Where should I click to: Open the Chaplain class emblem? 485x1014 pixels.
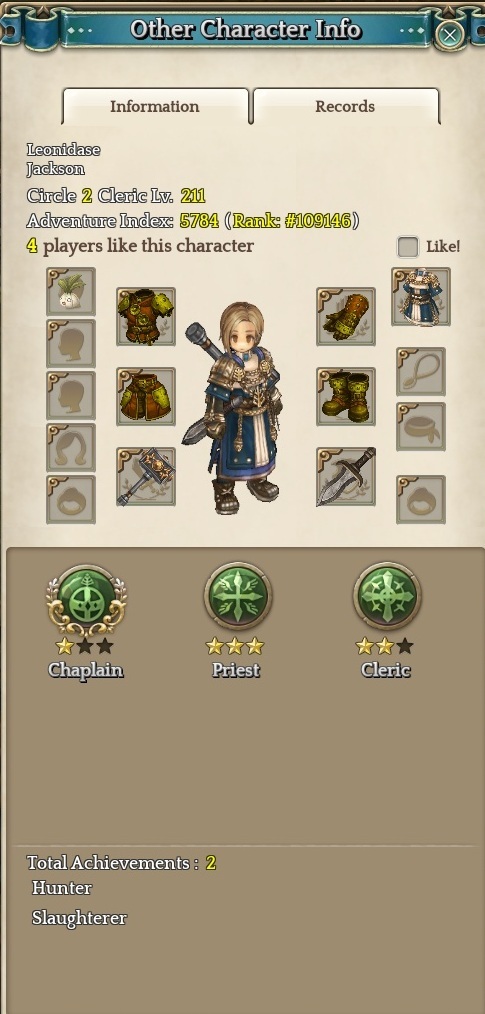point(87,599)
